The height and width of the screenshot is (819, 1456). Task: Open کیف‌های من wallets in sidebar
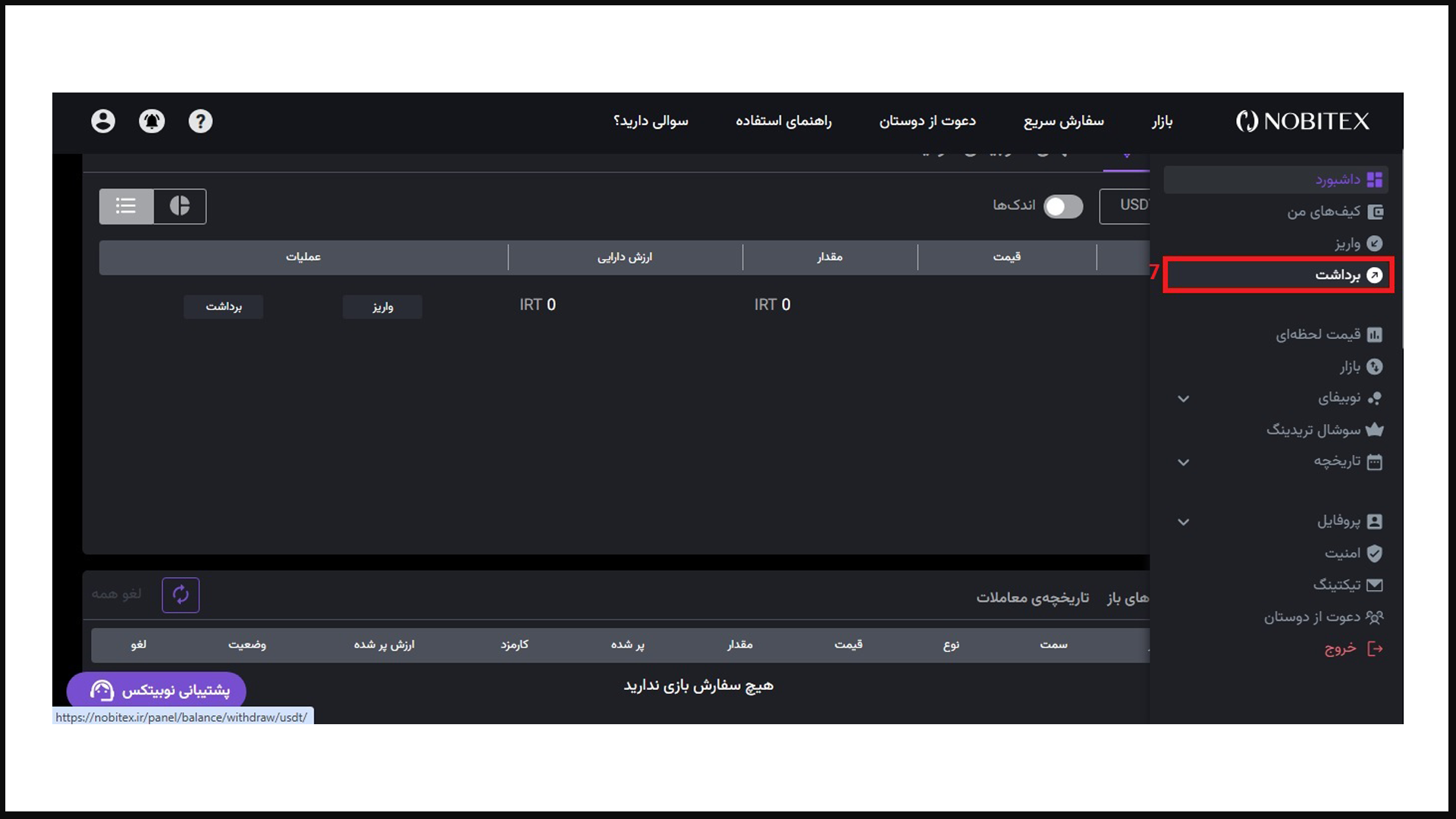tap(1335, 212)
